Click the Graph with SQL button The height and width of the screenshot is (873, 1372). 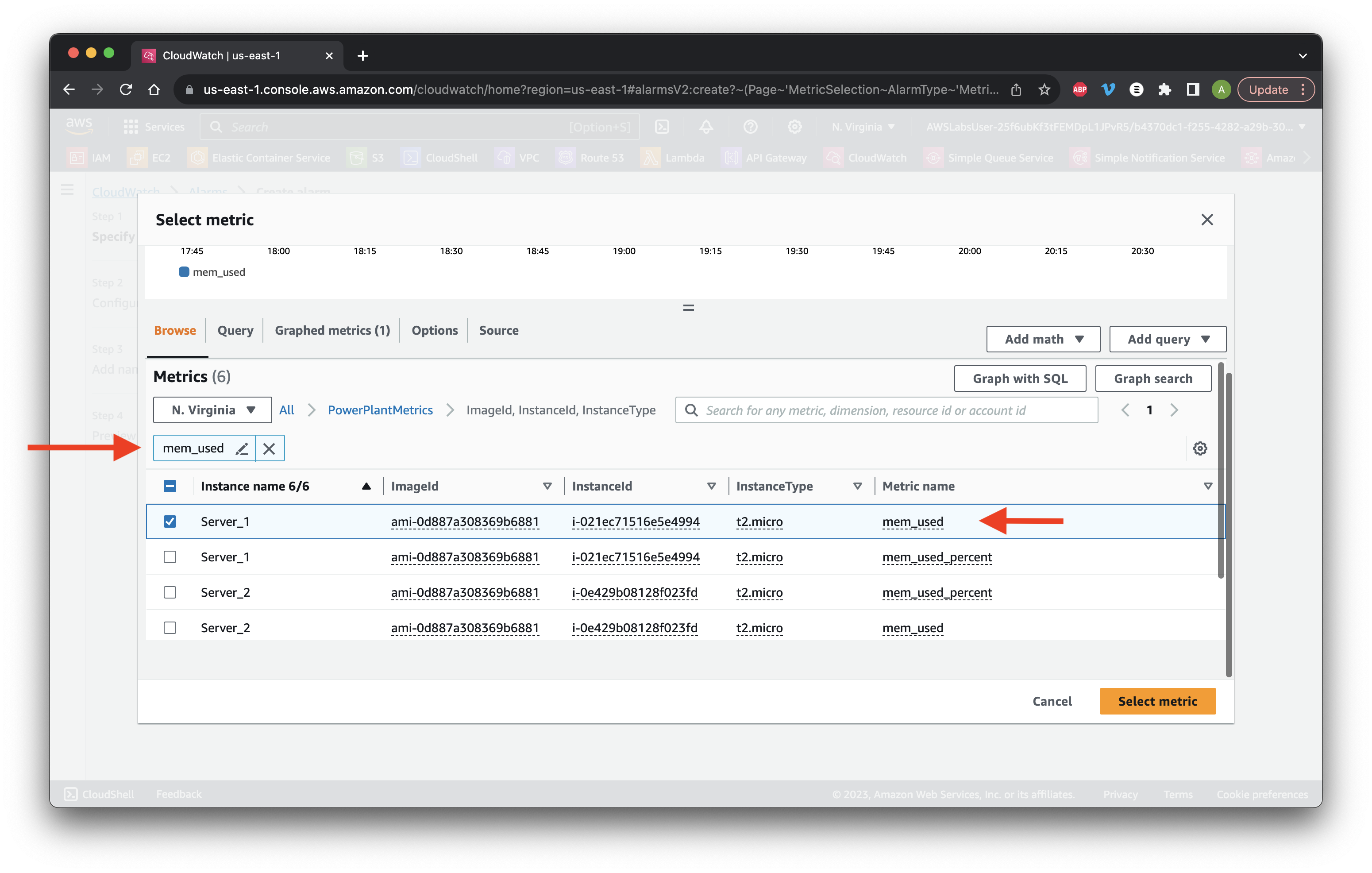[1020, 379]
